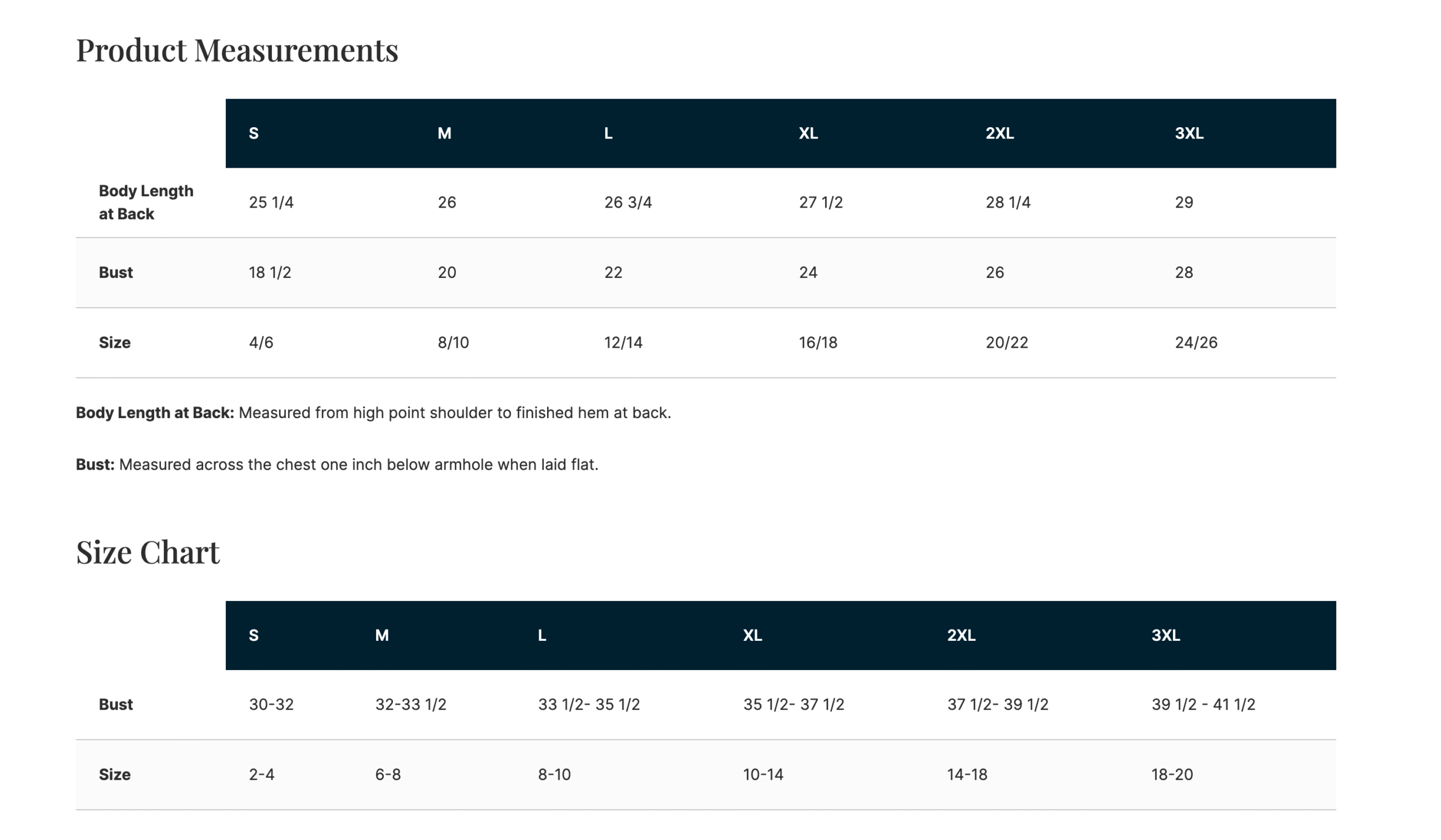
Task: Click the 12/14 size cell
Action: point(623,342)
